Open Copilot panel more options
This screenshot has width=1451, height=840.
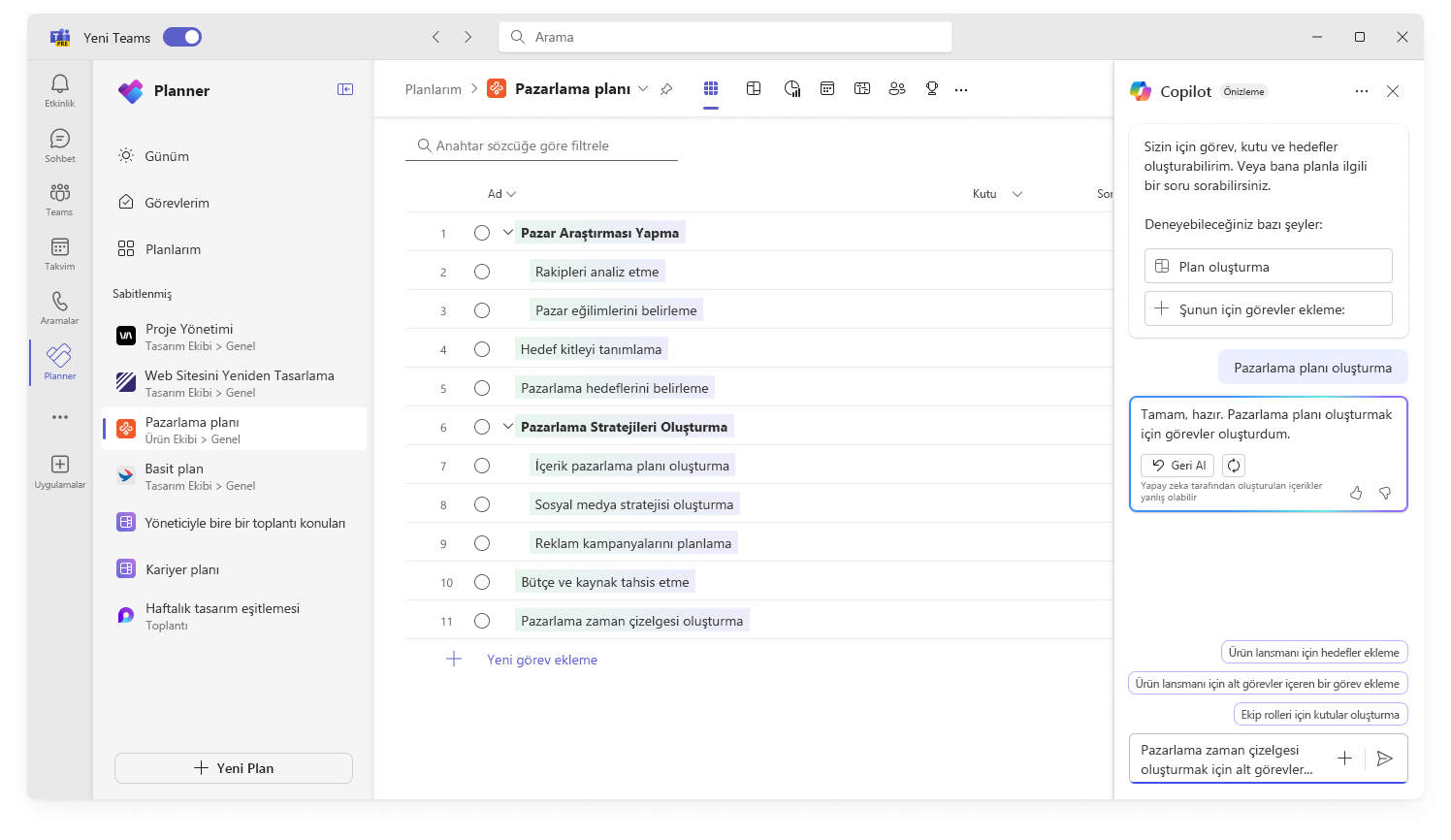pyautogui.click(x=1362, y=91)
